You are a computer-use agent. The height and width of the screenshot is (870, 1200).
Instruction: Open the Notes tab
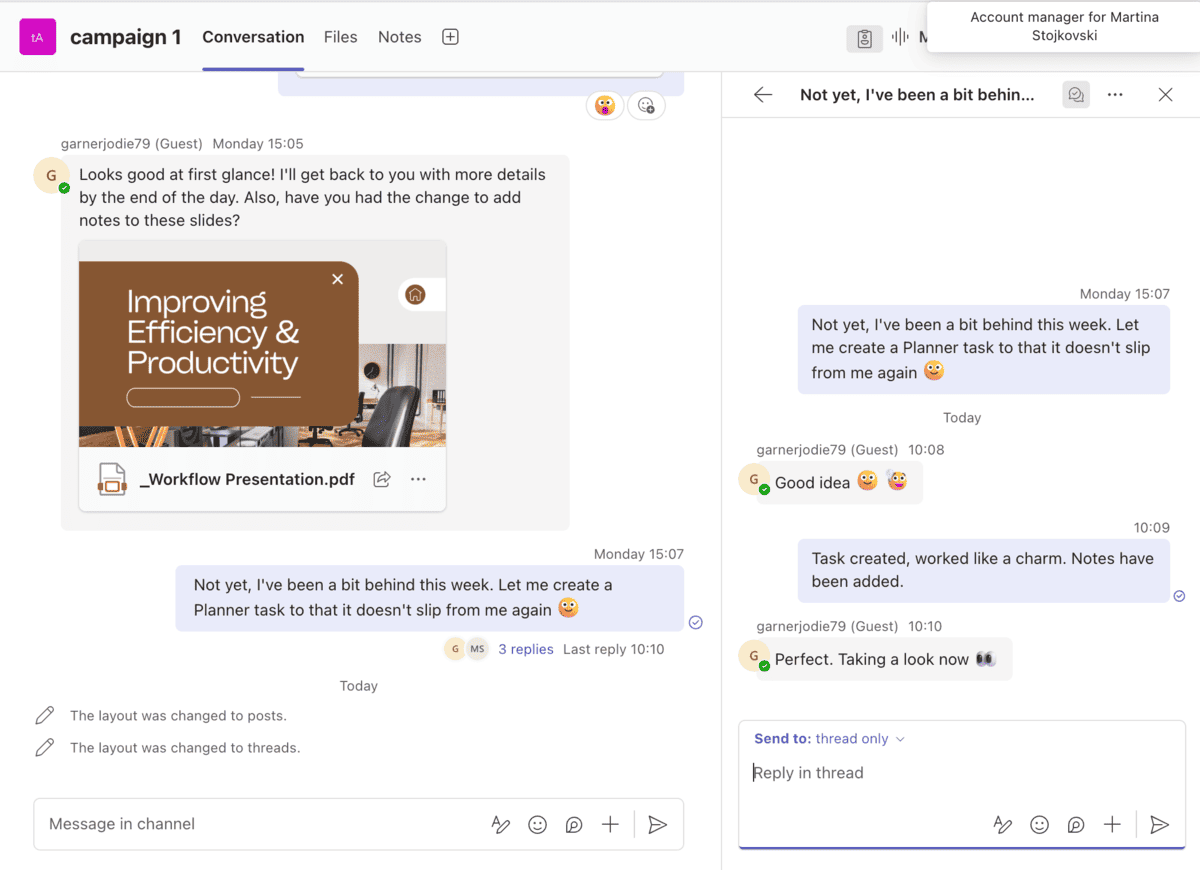(x=399, y=37)
